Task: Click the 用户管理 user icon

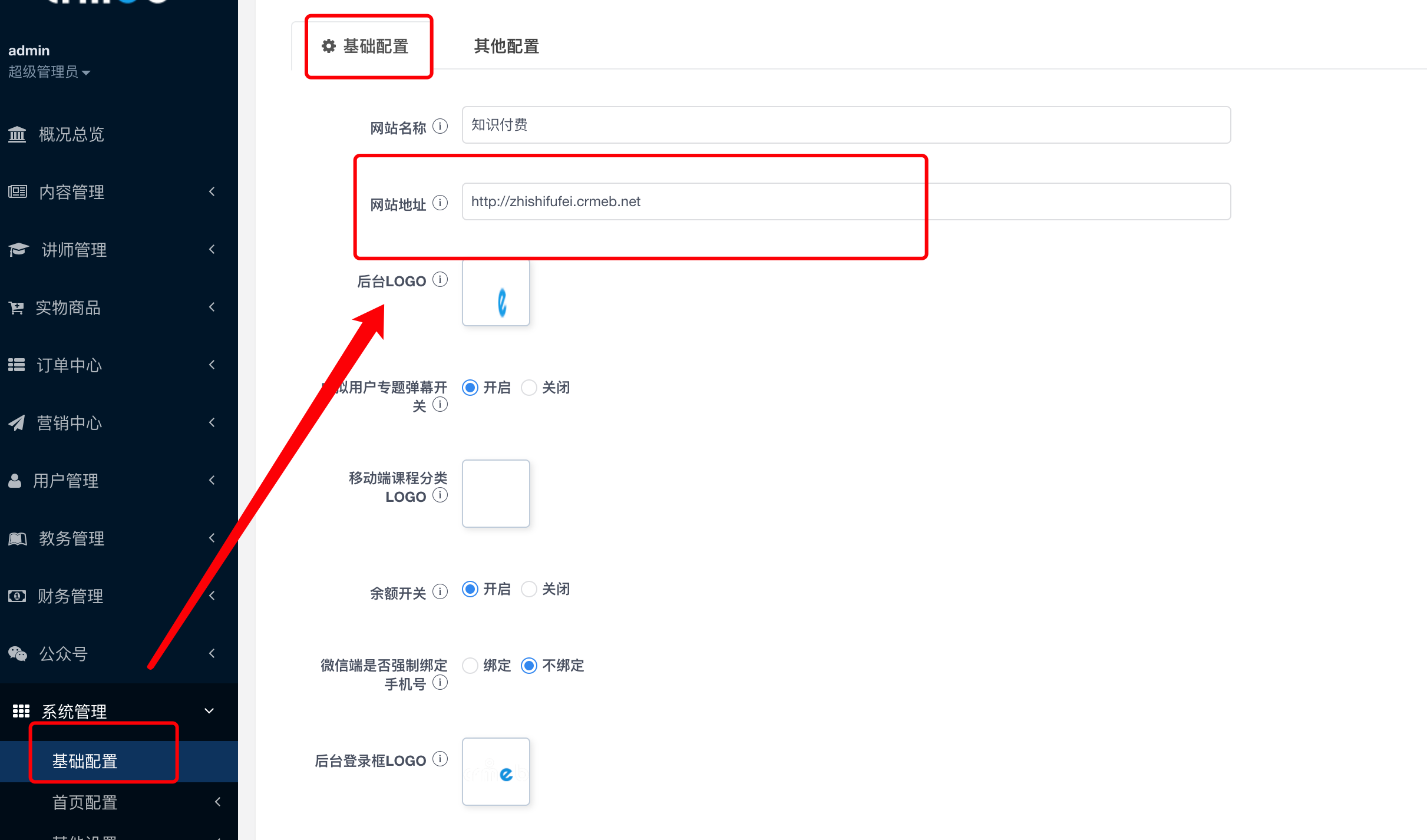Action: pyautogui.click(x=15, y=481)
